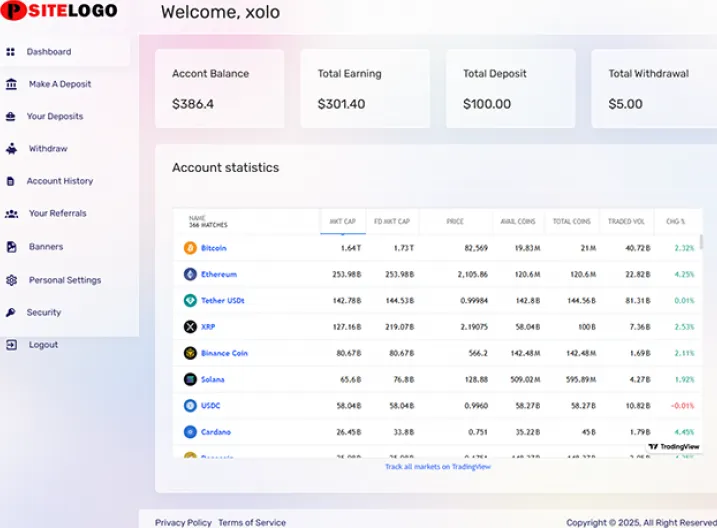Open the Privacy Policy link
Screen dimensions: 717x528
(183, 523)
